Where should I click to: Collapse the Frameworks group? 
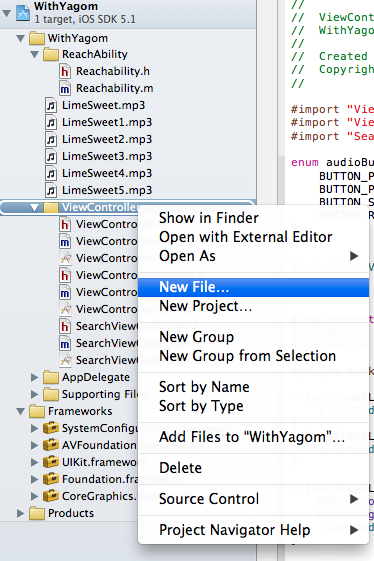21,411
